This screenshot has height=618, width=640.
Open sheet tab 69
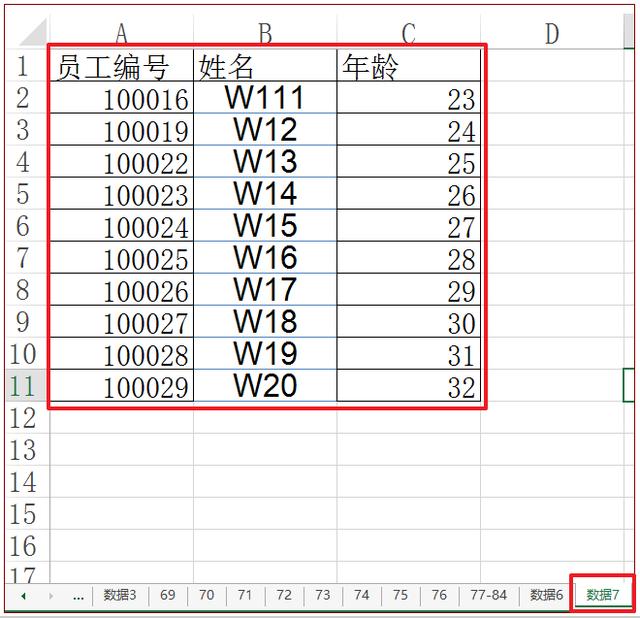168,595
